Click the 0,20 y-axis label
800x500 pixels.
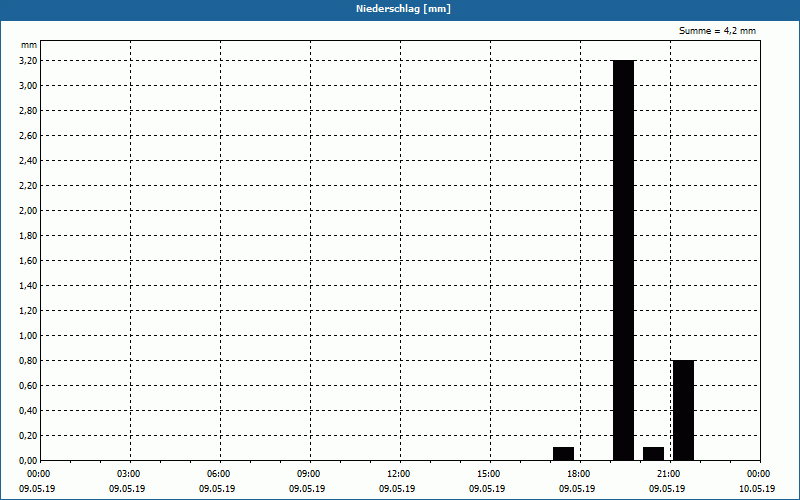point(28,436)
